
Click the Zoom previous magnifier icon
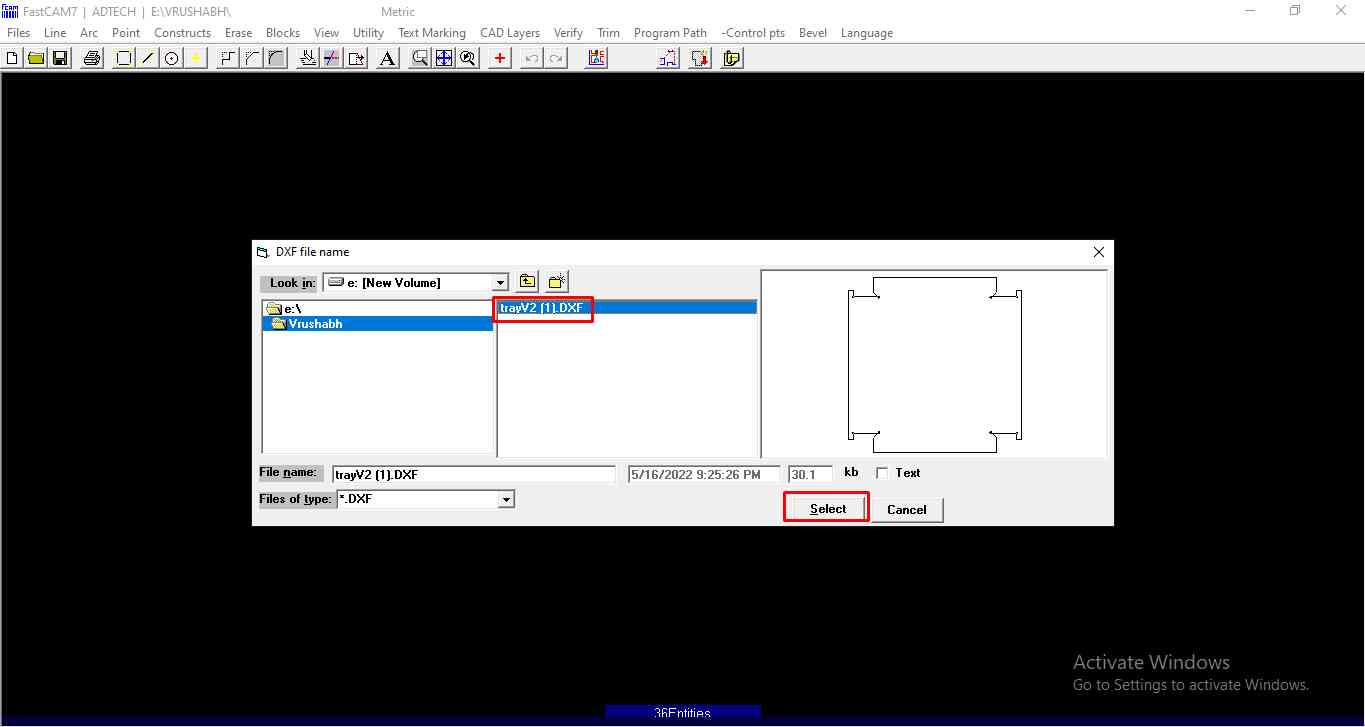coord(468,58)
